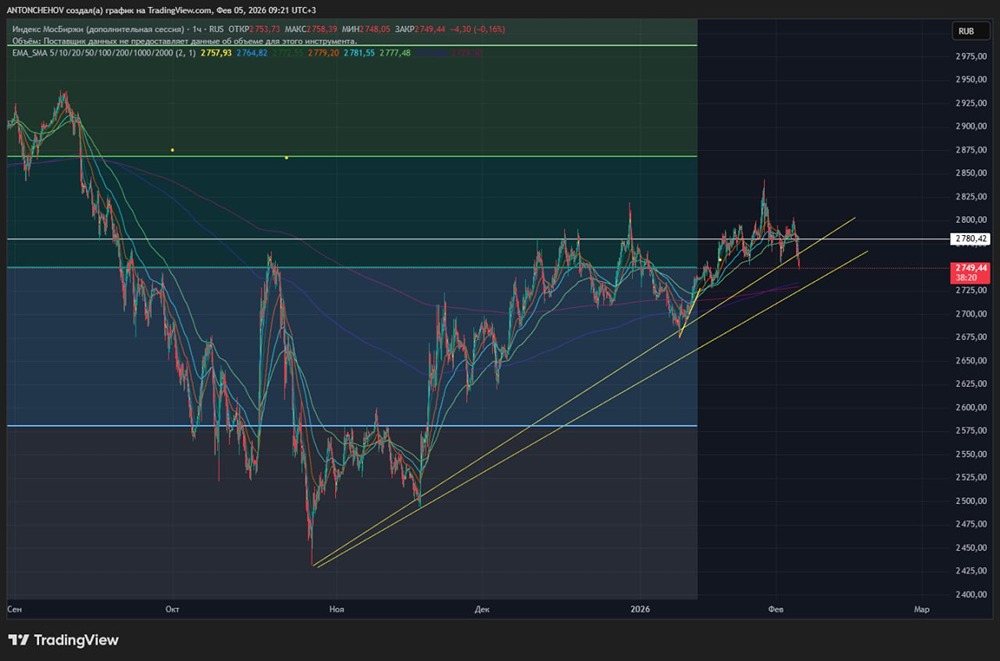Screen dimensions: 1000x661
Task: Click the Фев label on time axis
Action: [776, 609]
